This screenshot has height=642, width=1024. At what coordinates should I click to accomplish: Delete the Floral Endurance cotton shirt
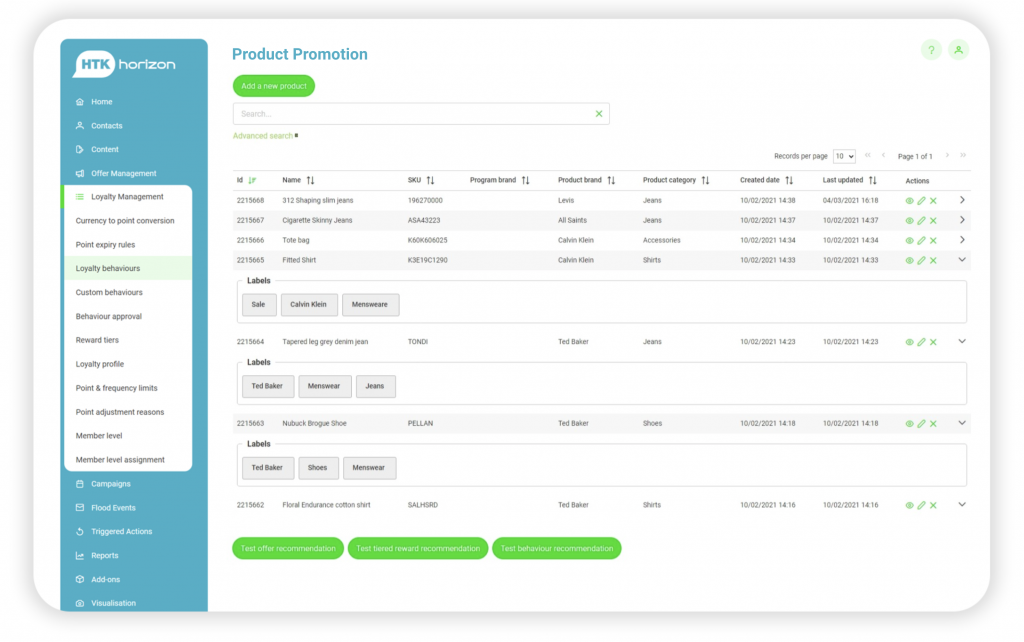(x=933, y=505)
